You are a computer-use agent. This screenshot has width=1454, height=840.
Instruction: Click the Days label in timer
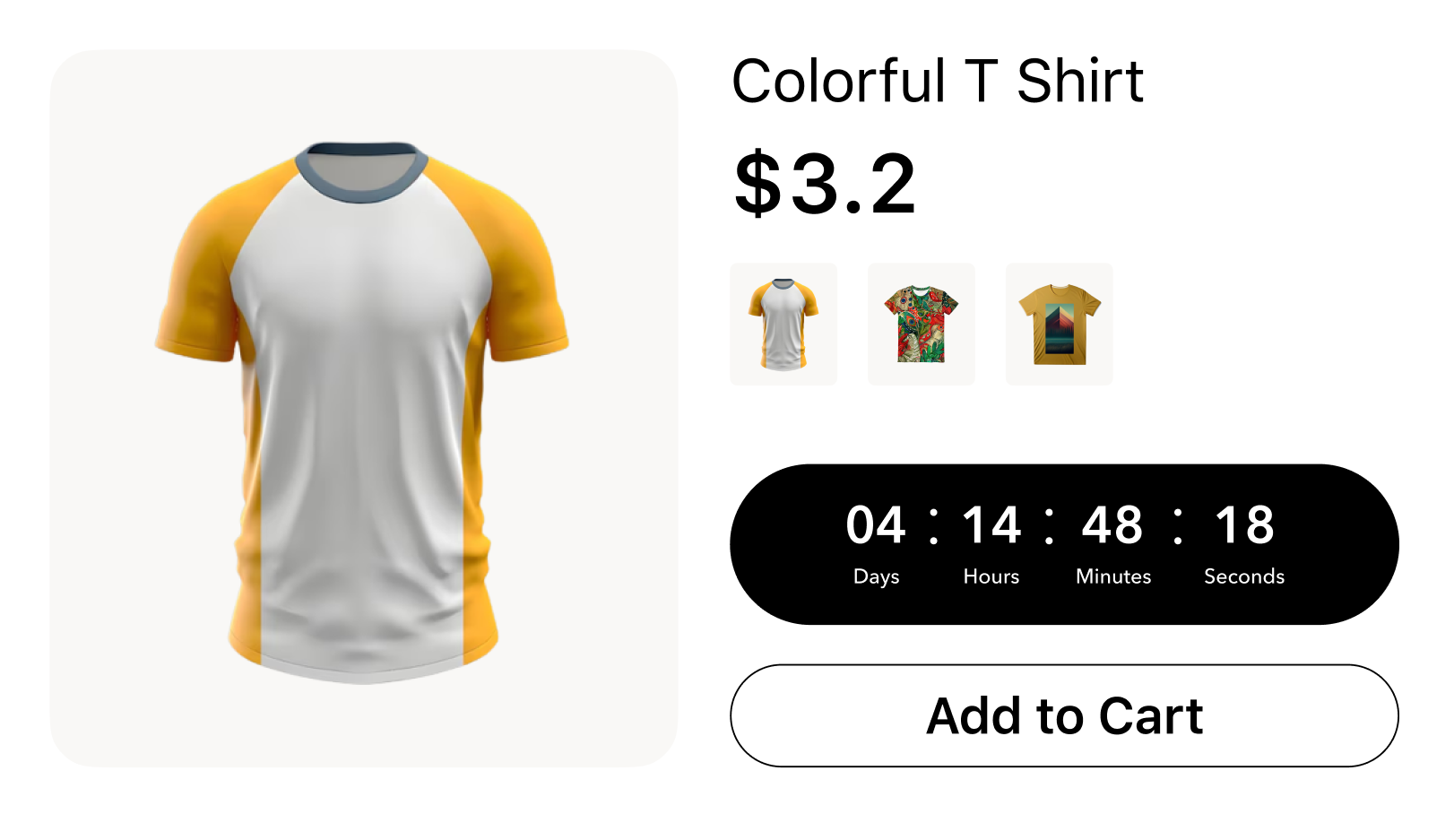tap(876, 576)
